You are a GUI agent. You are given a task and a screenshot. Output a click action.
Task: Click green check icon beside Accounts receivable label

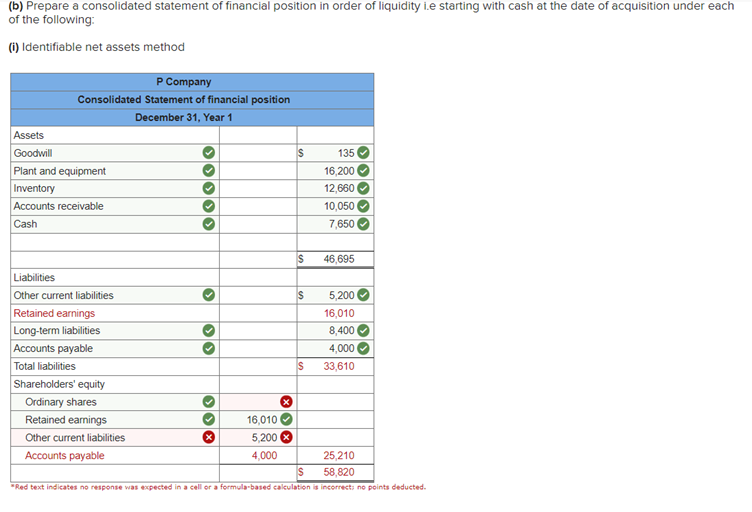coord(209,206)
